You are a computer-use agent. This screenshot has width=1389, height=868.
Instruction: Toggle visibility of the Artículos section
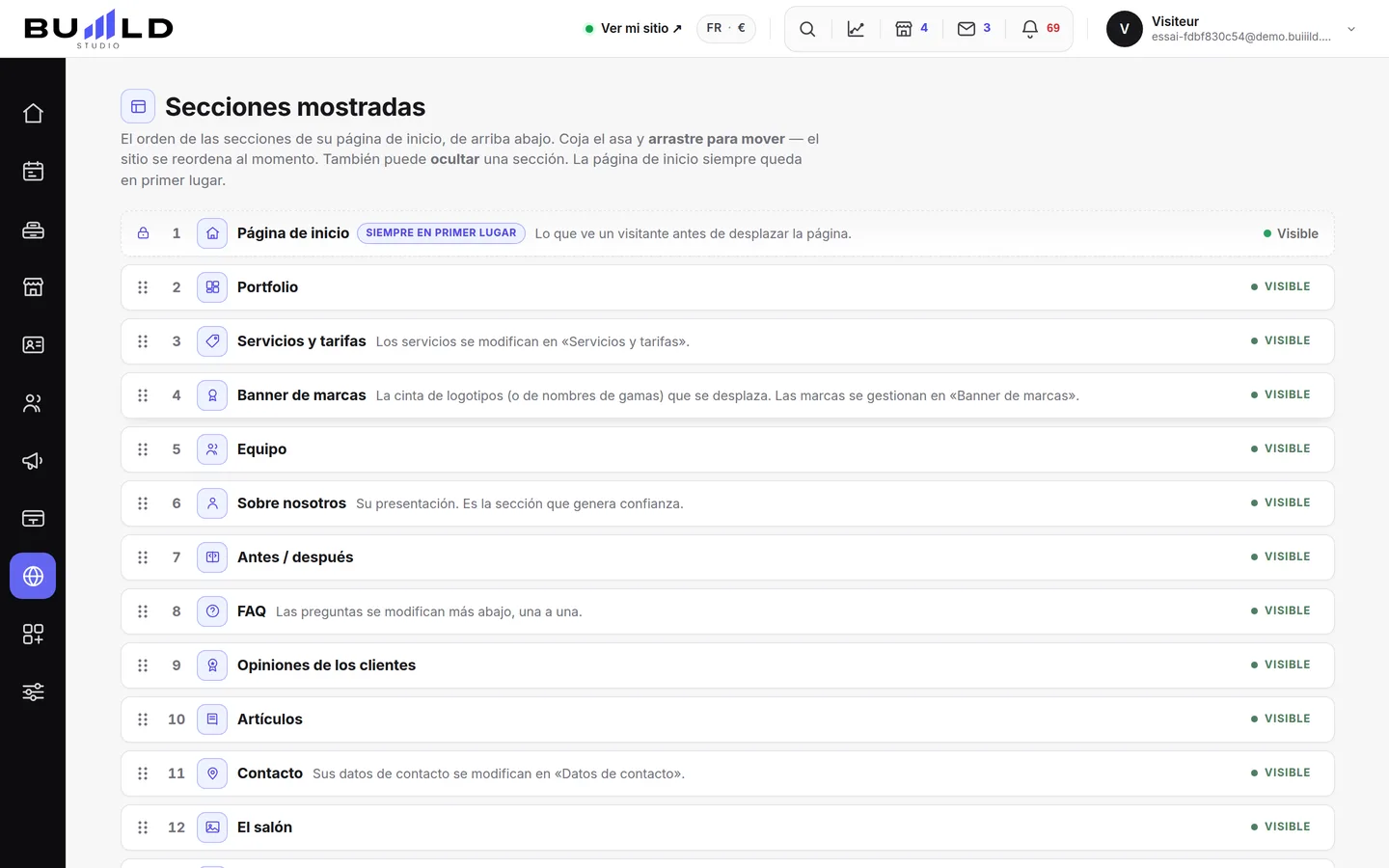coord(1281,719)
